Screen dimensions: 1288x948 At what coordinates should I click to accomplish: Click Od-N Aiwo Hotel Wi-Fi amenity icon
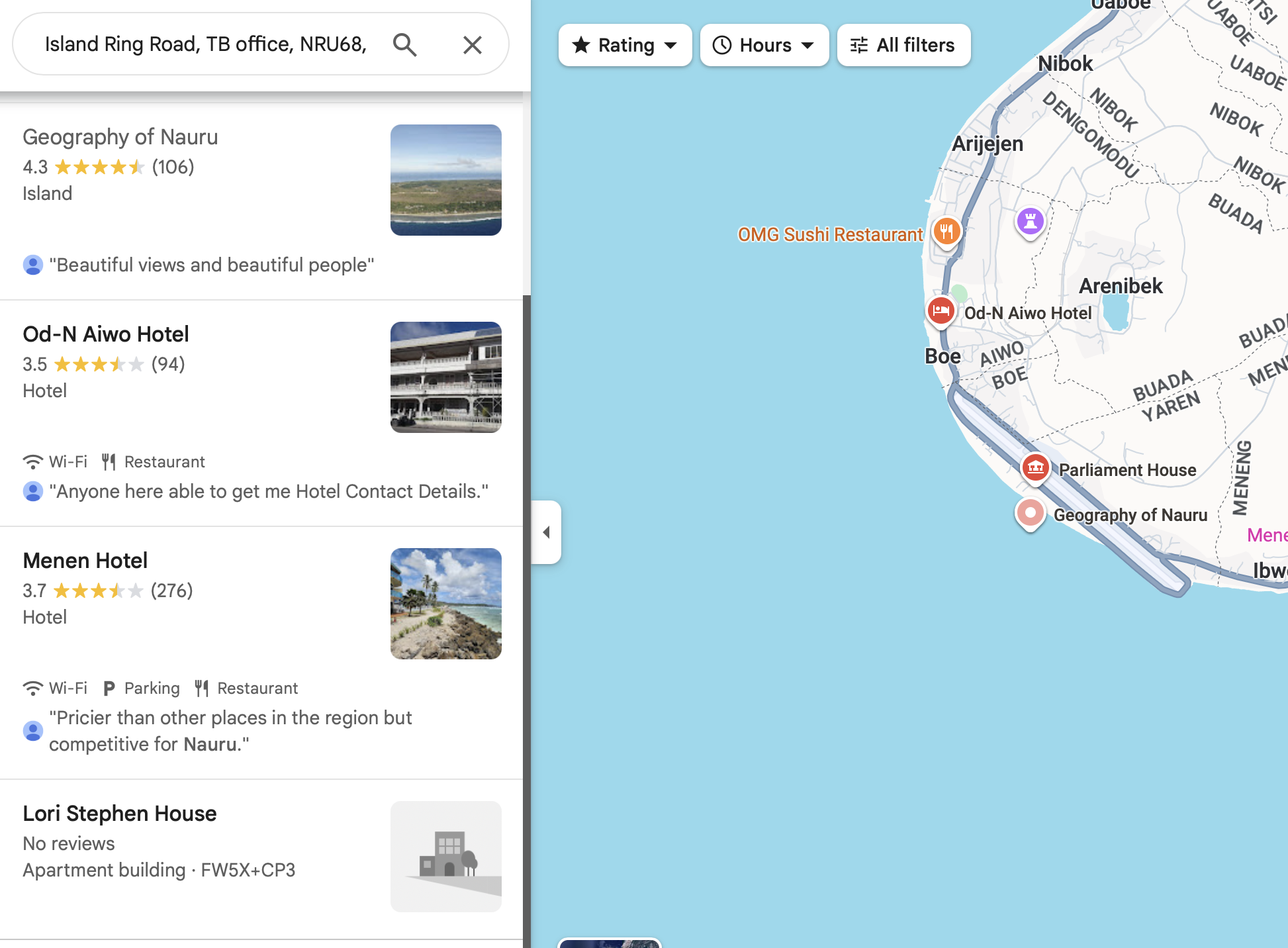coord(33,461)
